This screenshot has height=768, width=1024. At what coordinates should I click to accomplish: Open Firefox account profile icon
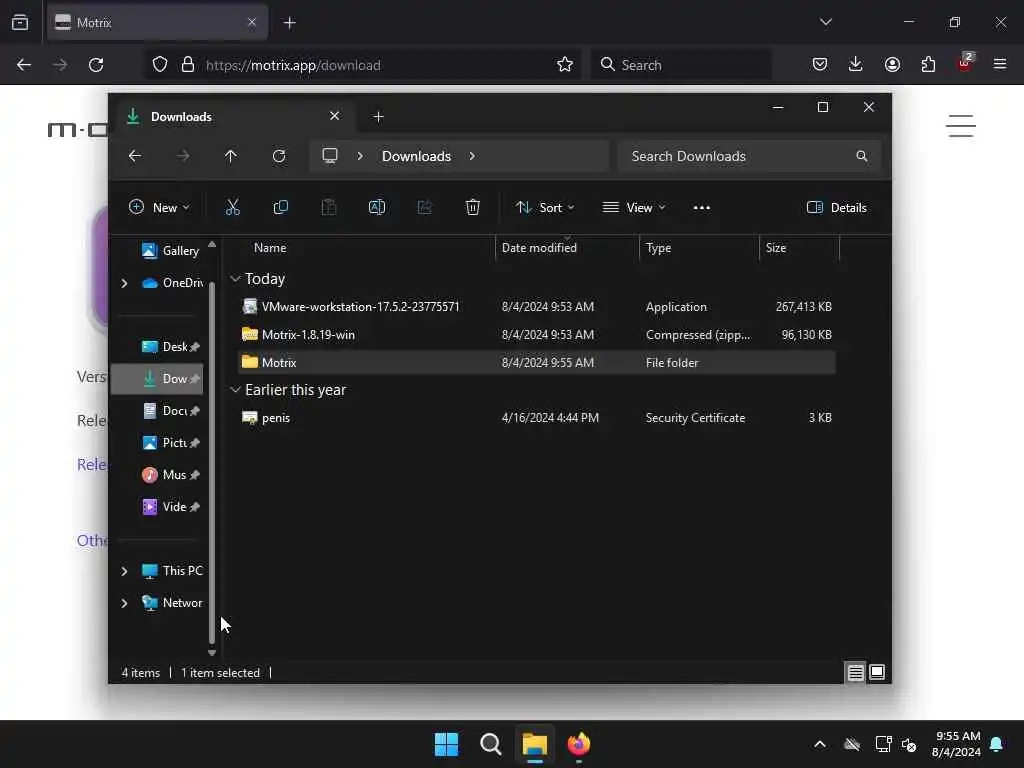pyautogui.click(x=892, y=64)
